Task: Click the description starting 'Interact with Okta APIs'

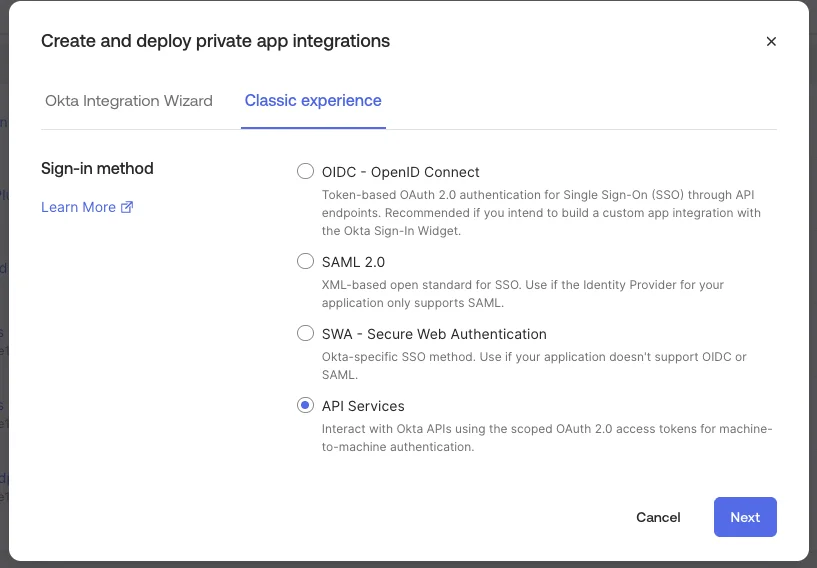Action: 547,438
